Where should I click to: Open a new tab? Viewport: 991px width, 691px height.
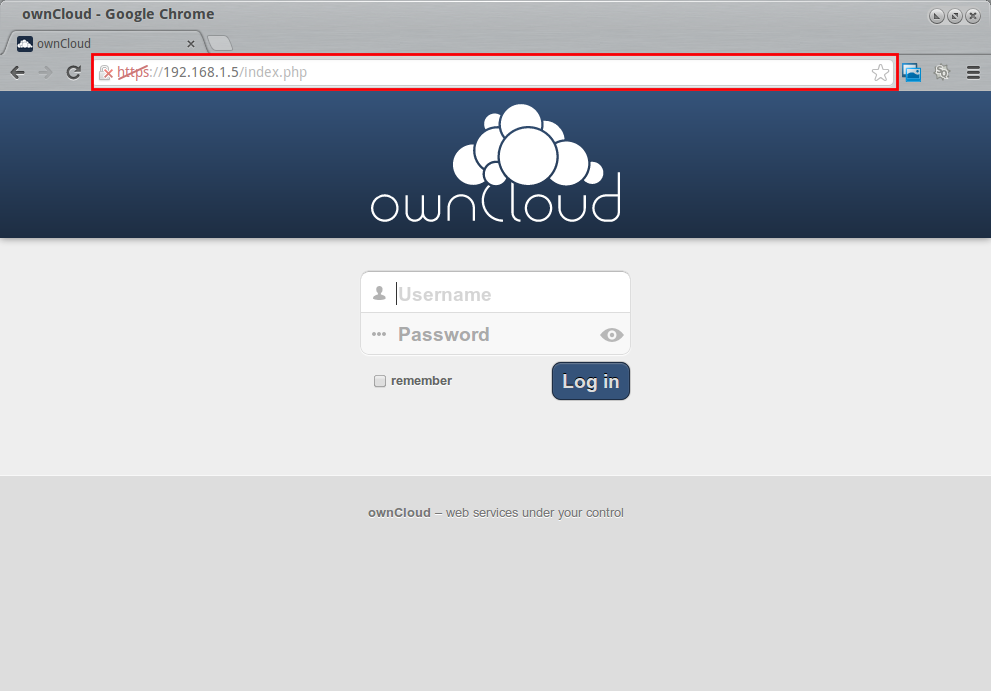click(x=220, y=43)
